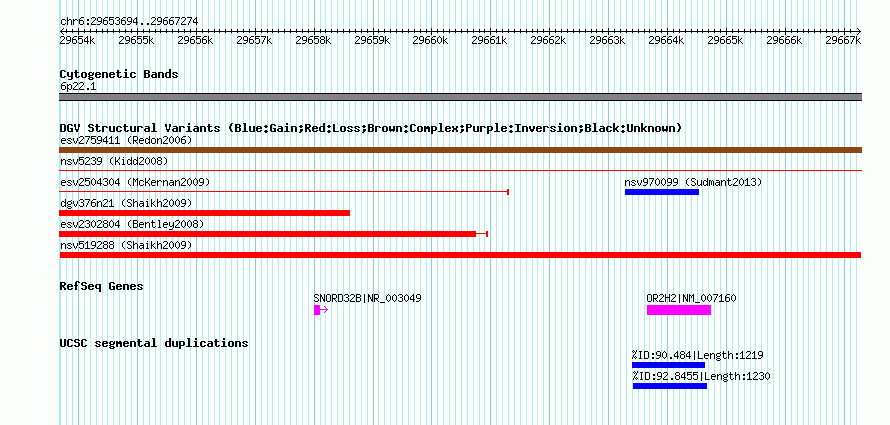
Task: Click the magenta OR2H2 gene block
Action: [679, 310]
